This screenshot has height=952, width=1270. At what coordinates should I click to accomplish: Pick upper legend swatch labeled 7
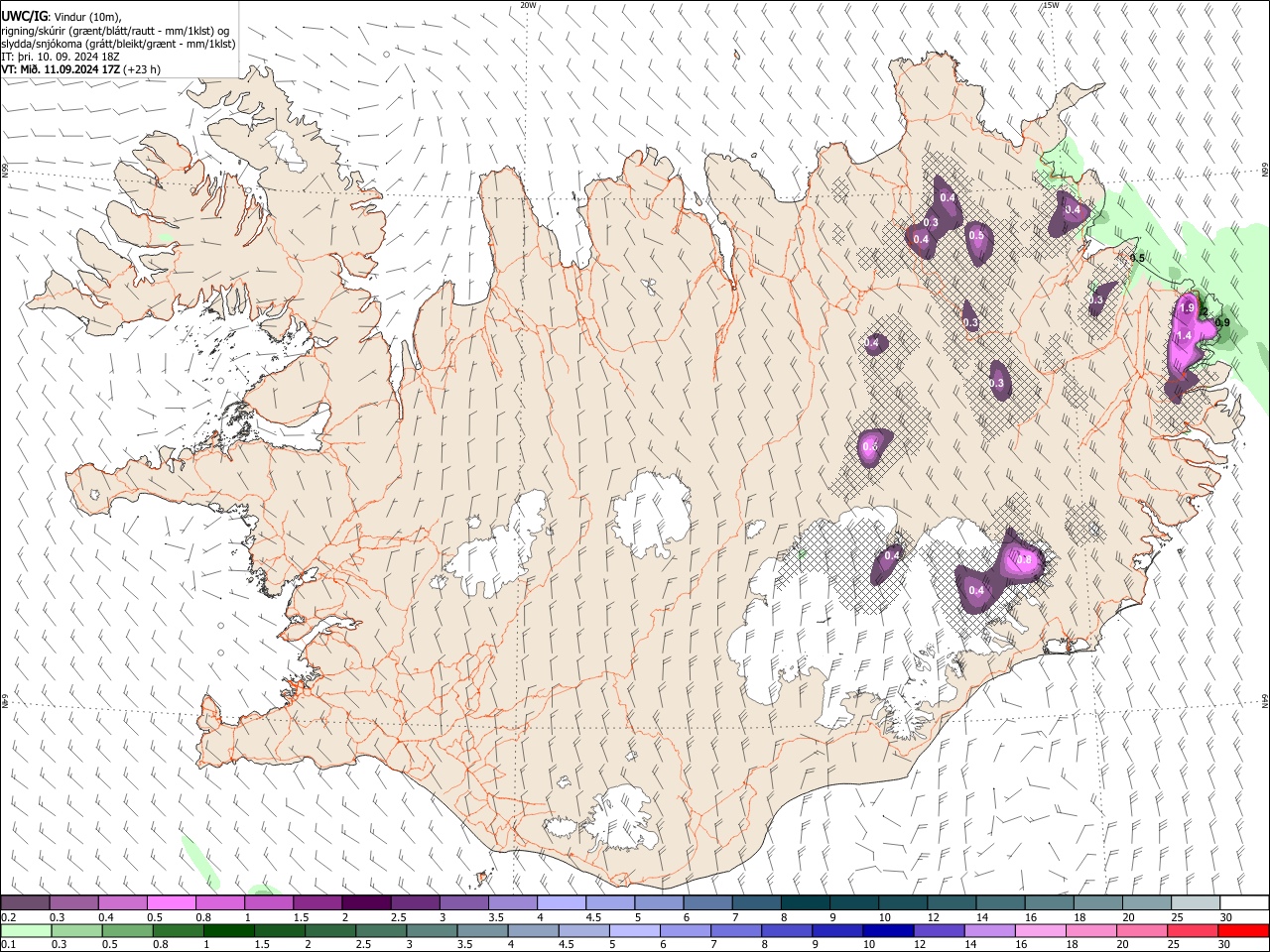pyautogui.click(x=756, y=902)
